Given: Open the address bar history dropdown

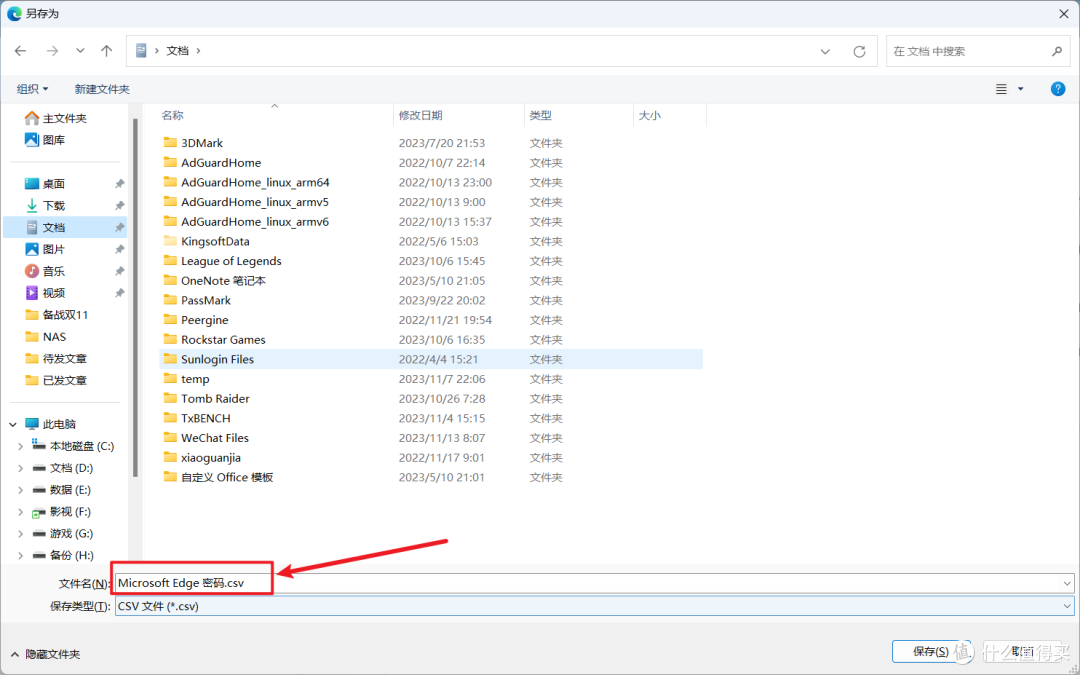Looking at the screenshot, I should 825,51.
